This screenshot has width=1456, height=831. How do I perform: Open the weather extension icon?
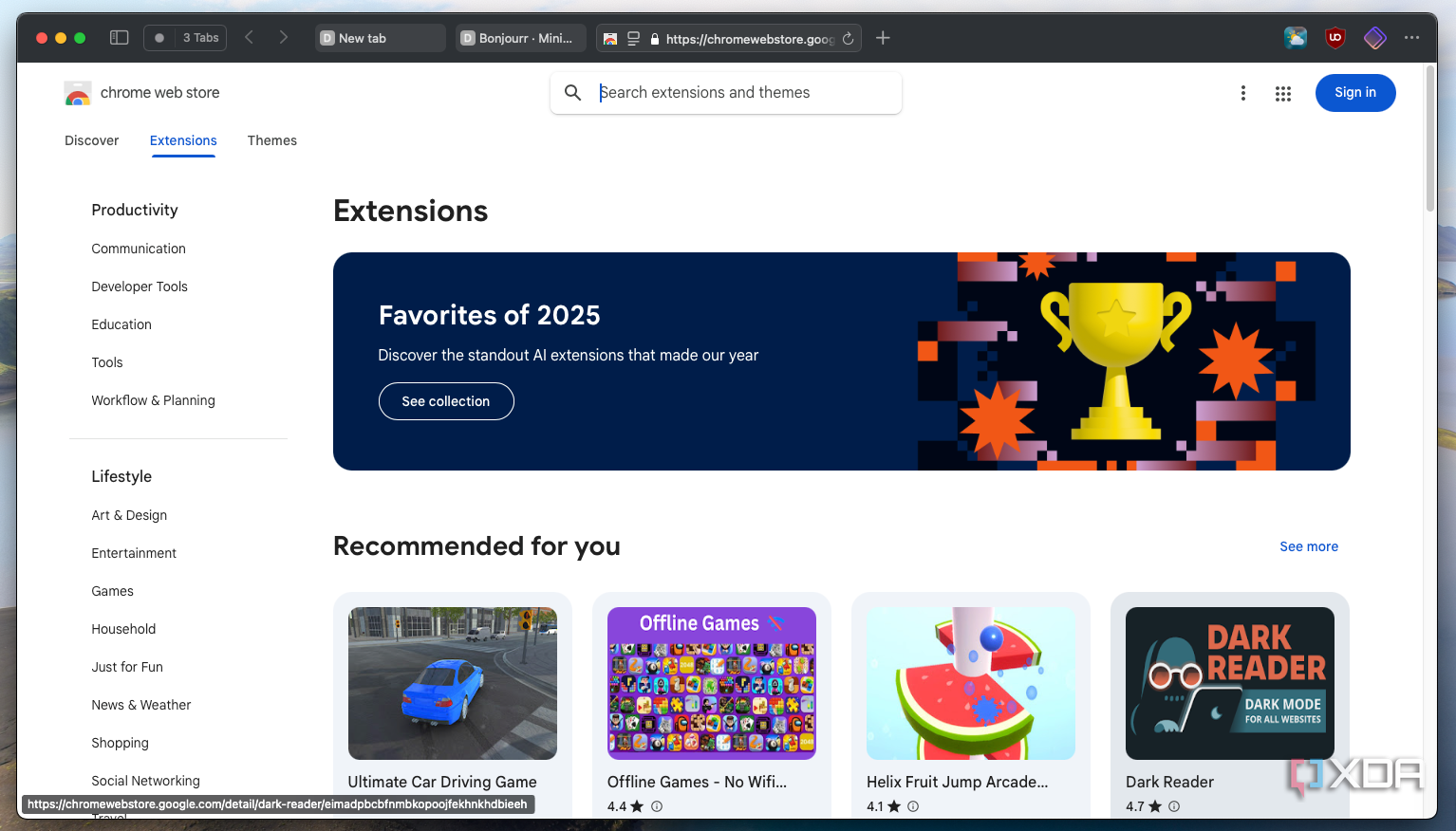tap(1296, 38)
